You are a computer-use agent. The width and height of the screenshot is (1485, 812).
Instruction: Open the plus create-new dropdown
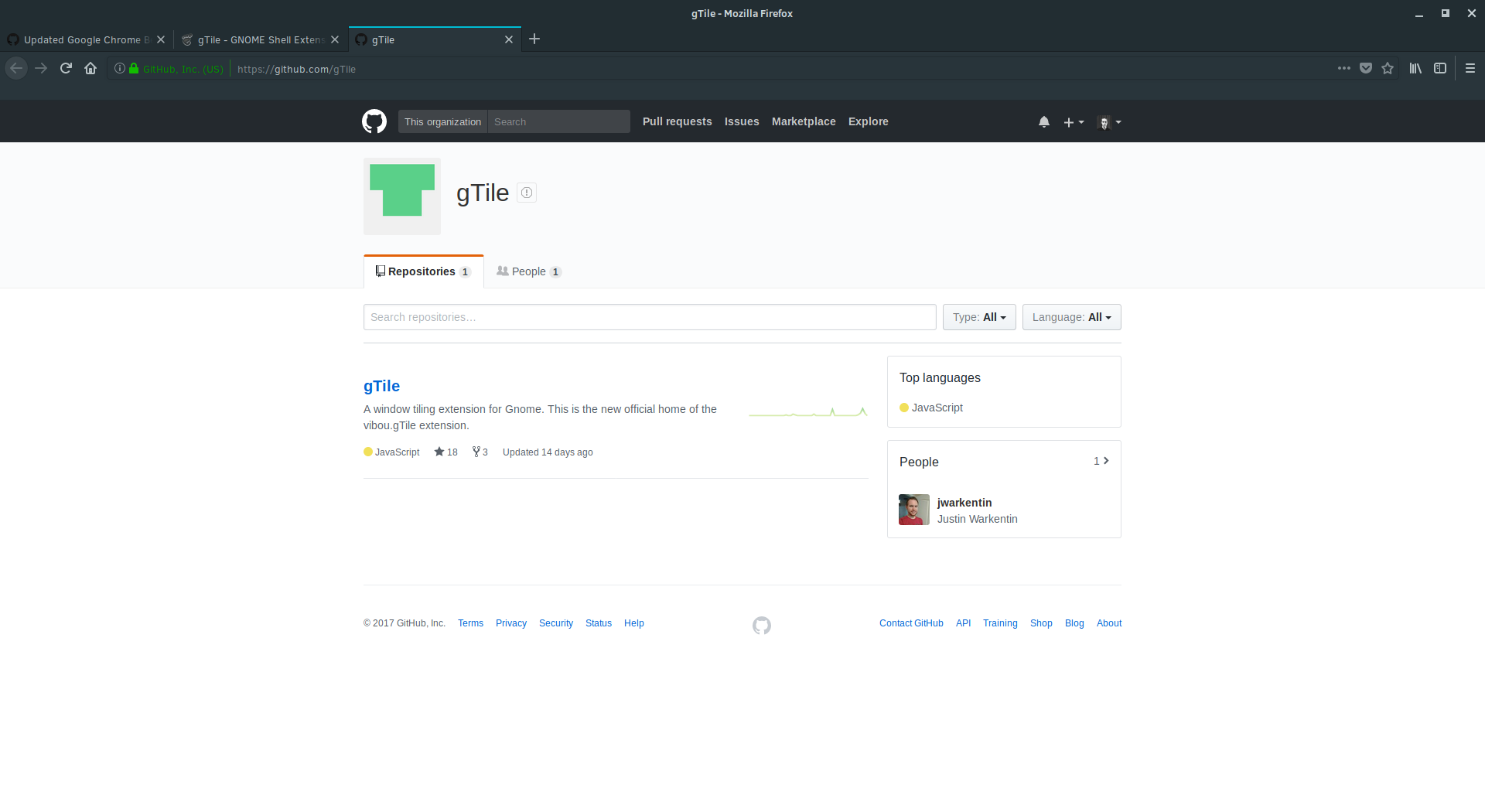point(1074,122)
